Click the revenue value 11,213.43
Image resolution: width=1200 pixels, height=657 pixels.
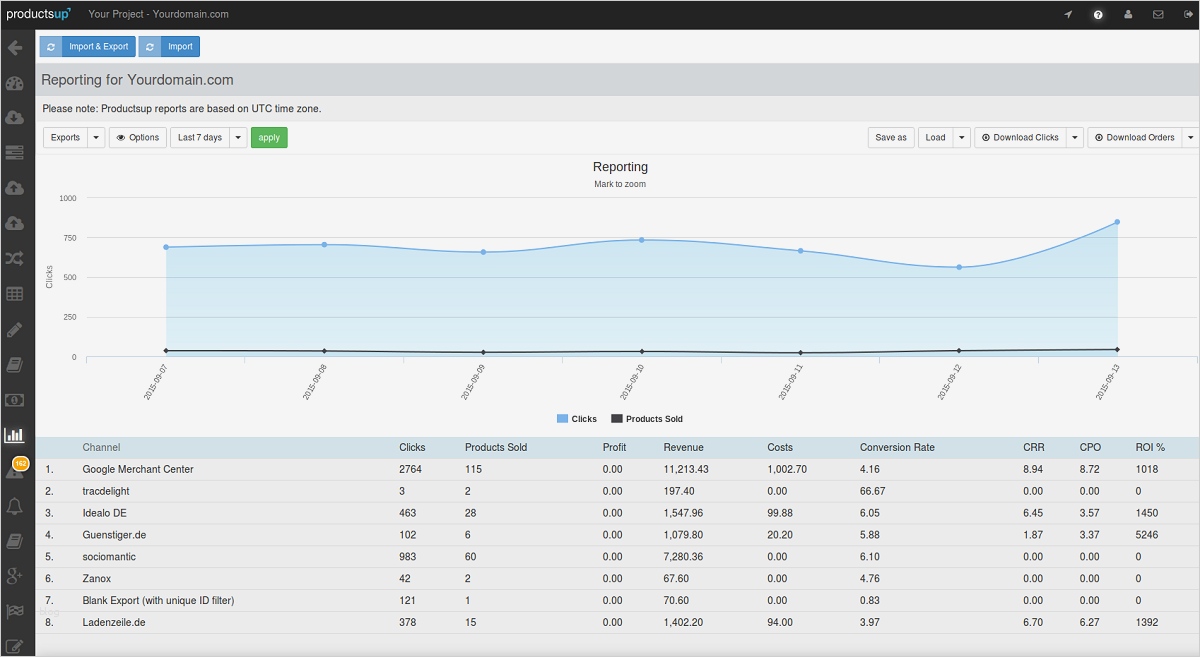click(x=686, y=469)
